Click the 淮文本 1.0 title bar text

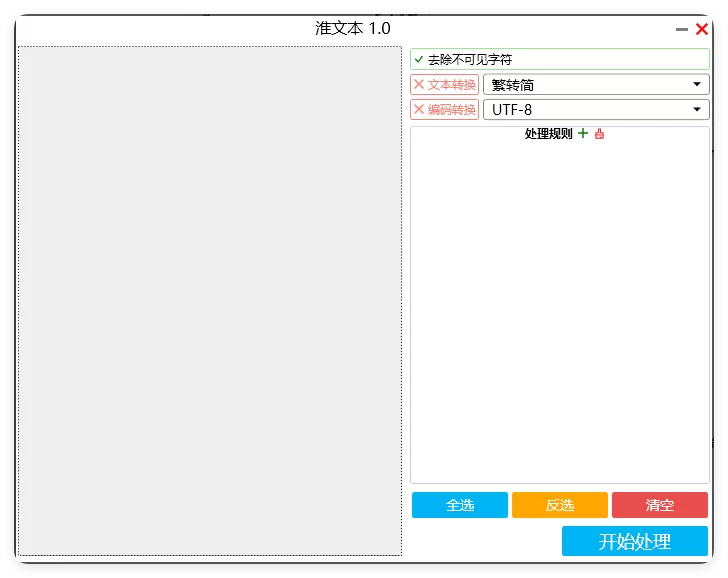(x=353, y=29)
